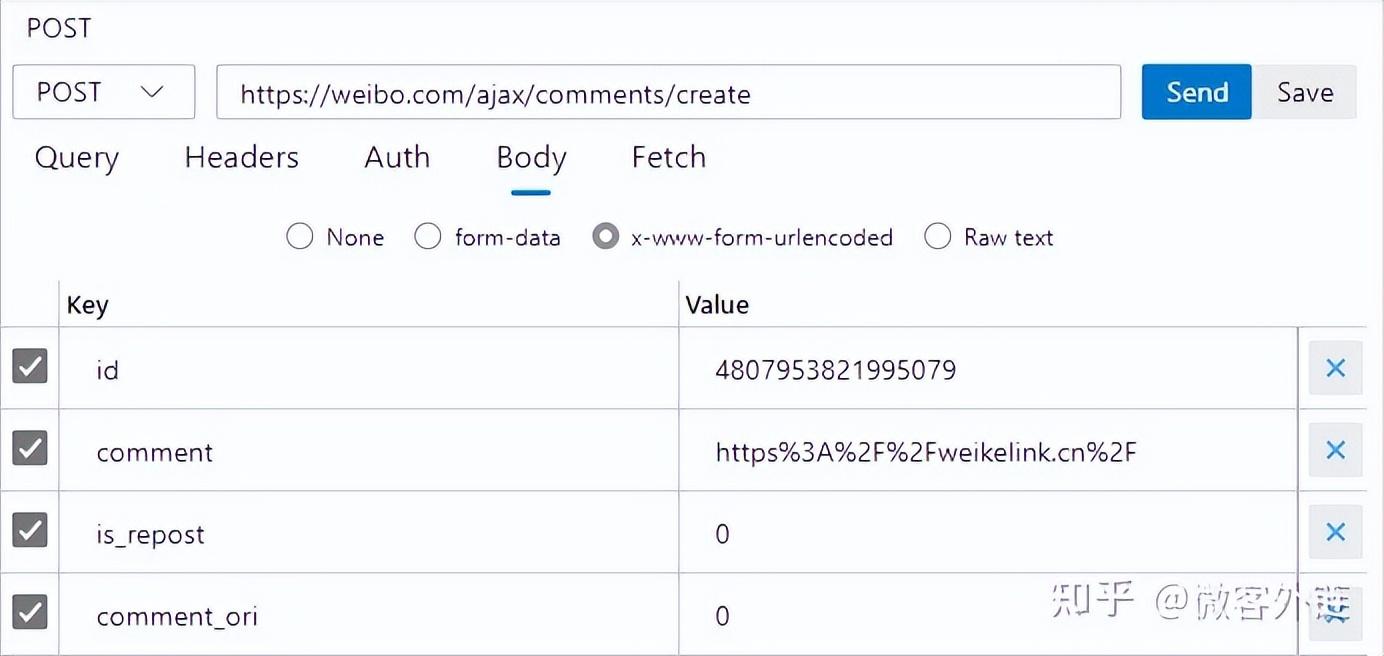Remove the comment parameter row
Image resolution: width=1384 pixels, height=656 pixels.
(1335, 450)
